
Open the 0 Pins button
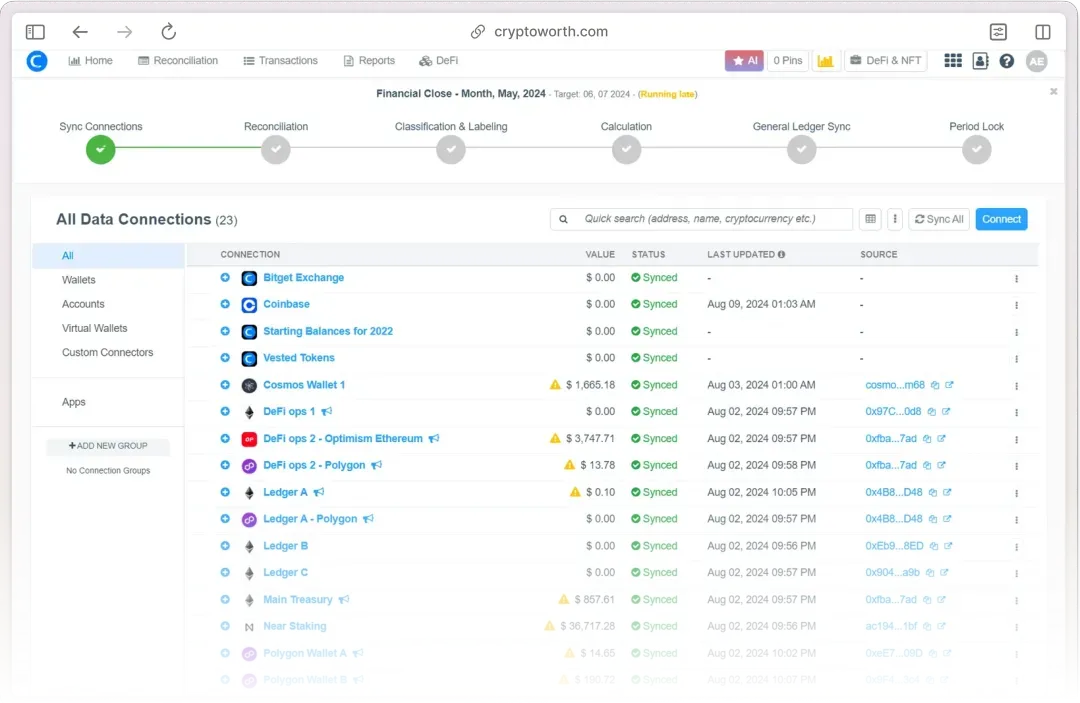coord(787,61)
